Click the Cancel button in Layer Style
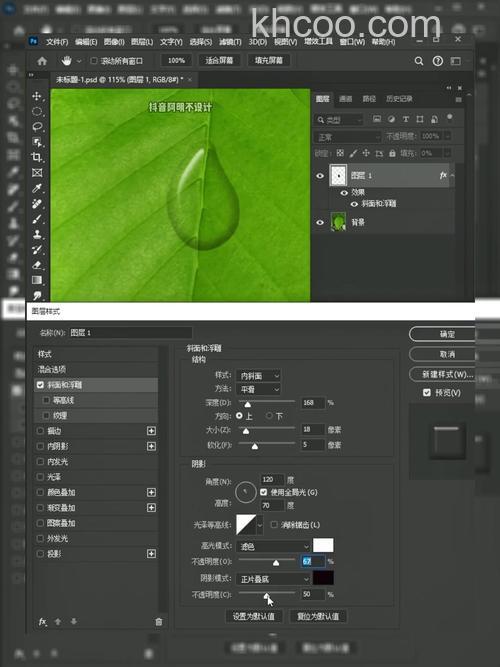500x667 pixels. 442,354
